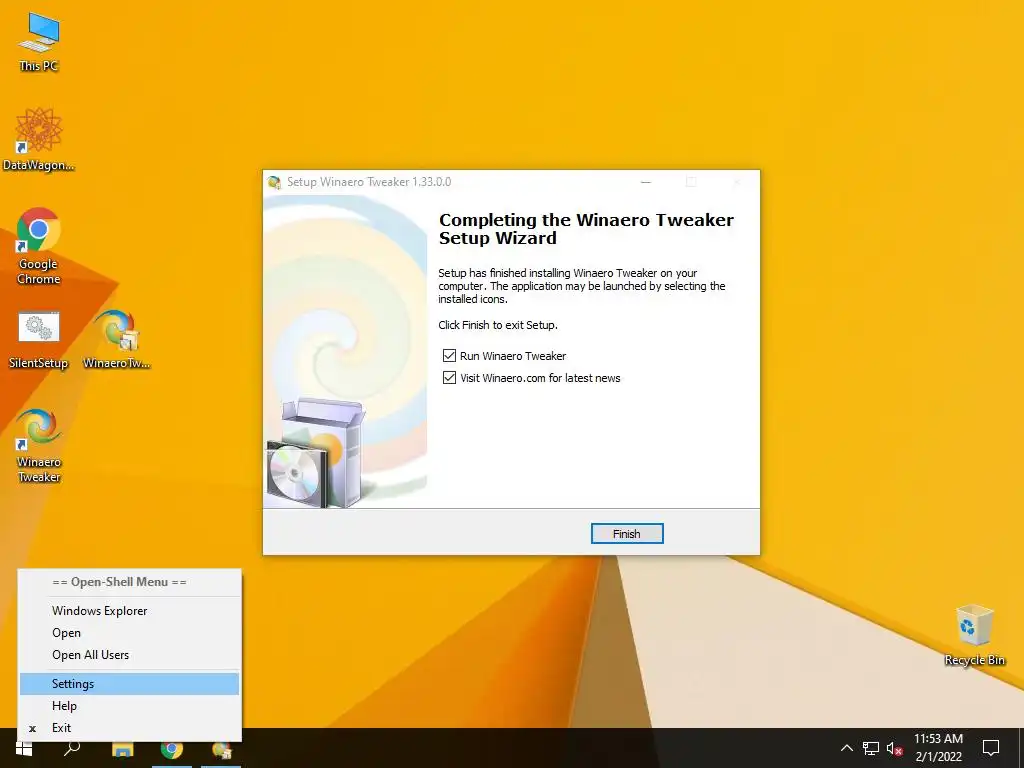Click Finish to exit Setup

pos(627,534)
